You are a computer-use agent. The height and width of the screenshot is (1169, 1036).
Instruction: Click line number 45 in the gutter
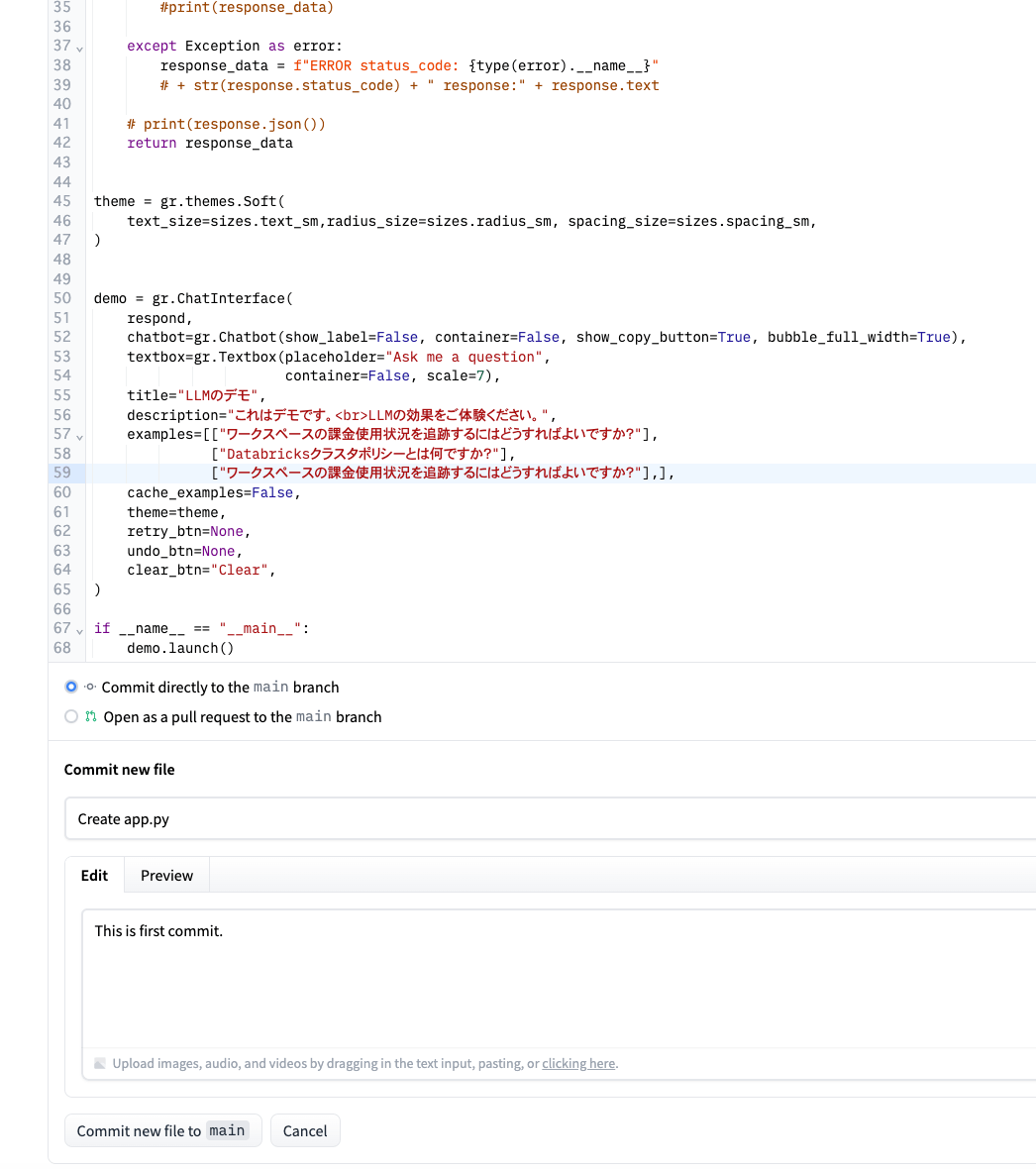(61, 201)
